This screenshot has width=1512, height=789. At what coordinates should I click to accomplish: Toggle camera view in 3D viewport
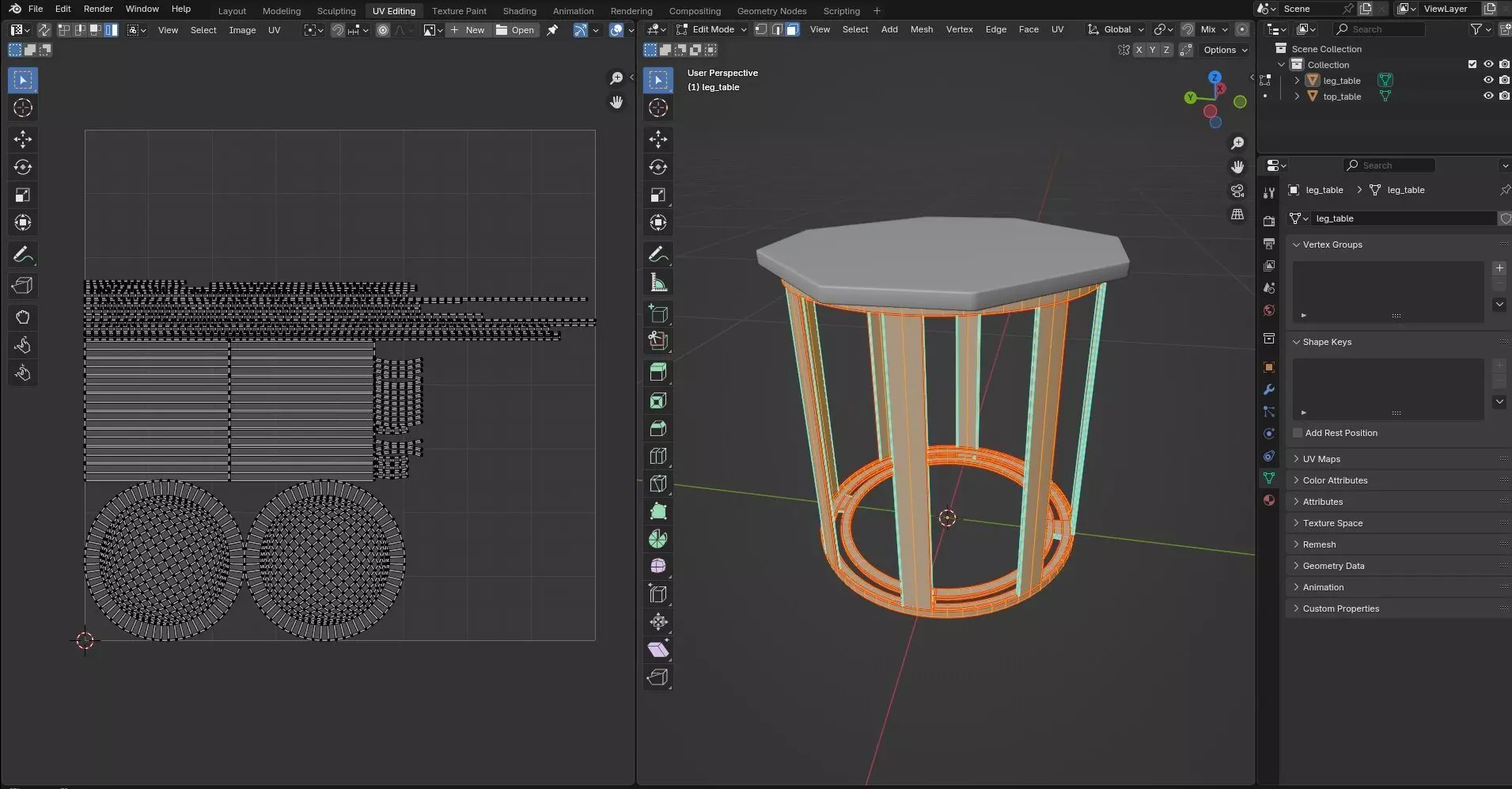1237,191
